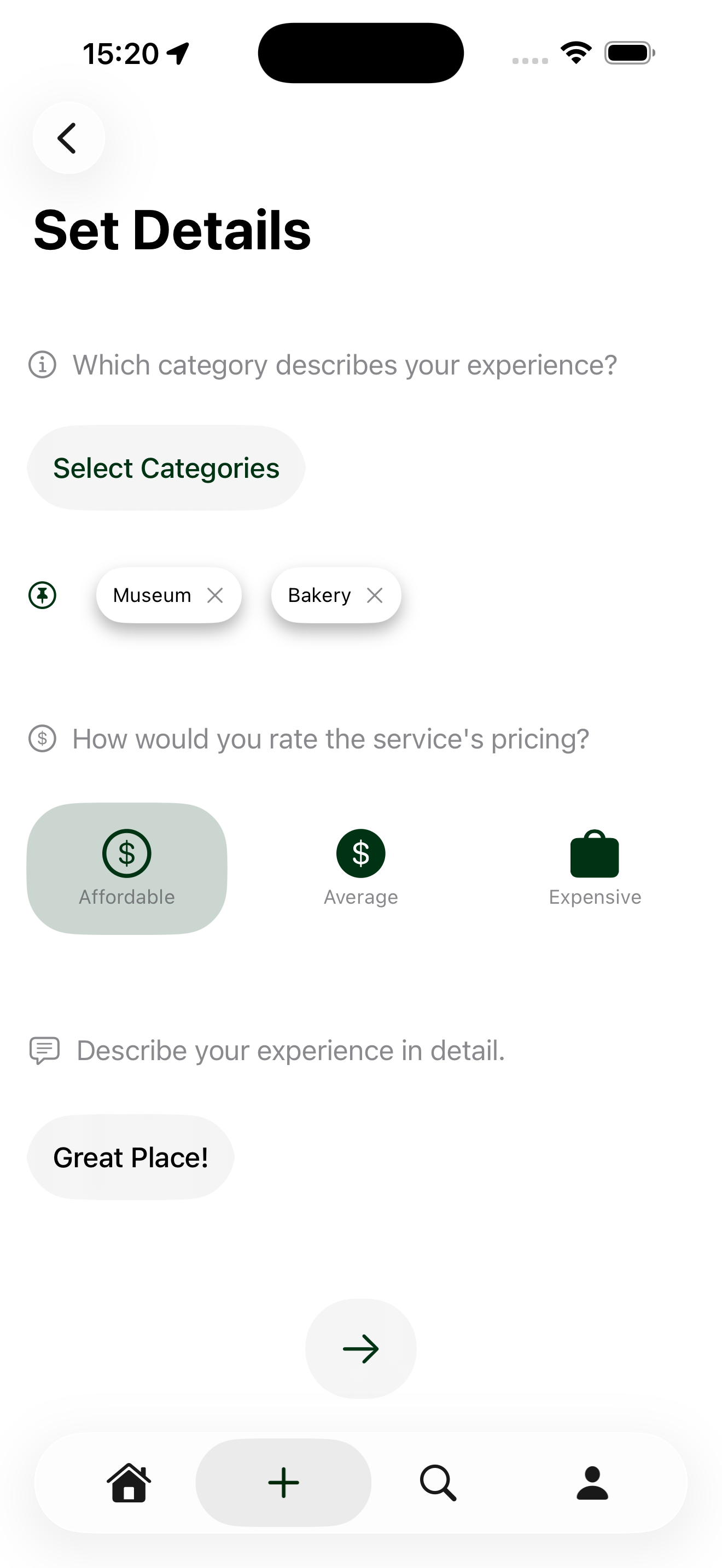Remove the Museum category chip
The height and width of the screenshot is (1568, 722).
coord(215,595)
